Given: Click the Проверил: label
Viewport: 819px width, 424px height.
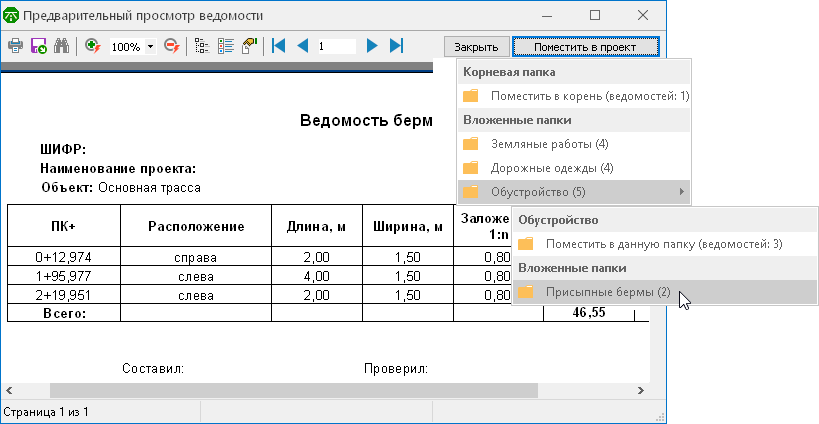Looking at the screenshot, I should 396,369.
